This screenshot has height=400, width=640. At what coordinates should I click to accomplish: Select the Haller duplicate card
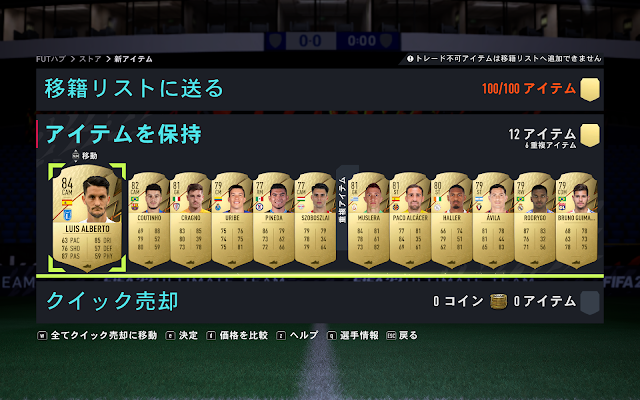[452, 220]
